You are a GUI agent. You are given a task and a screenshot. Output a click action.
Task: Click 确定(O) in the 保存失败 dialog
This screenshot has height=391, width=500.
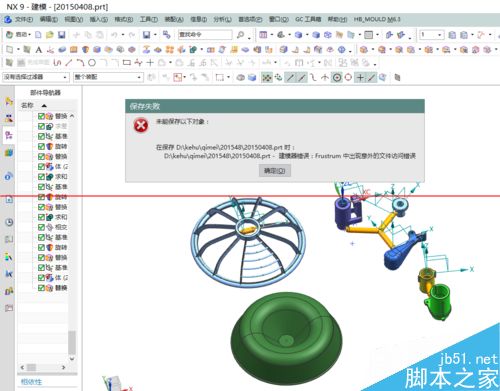[275, 171]
